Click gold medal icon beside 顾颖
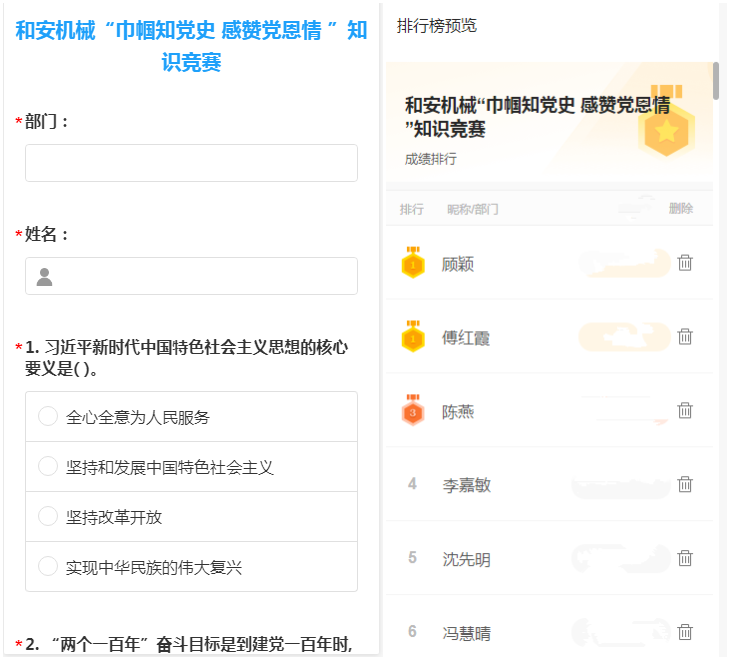 coord(413,263)
